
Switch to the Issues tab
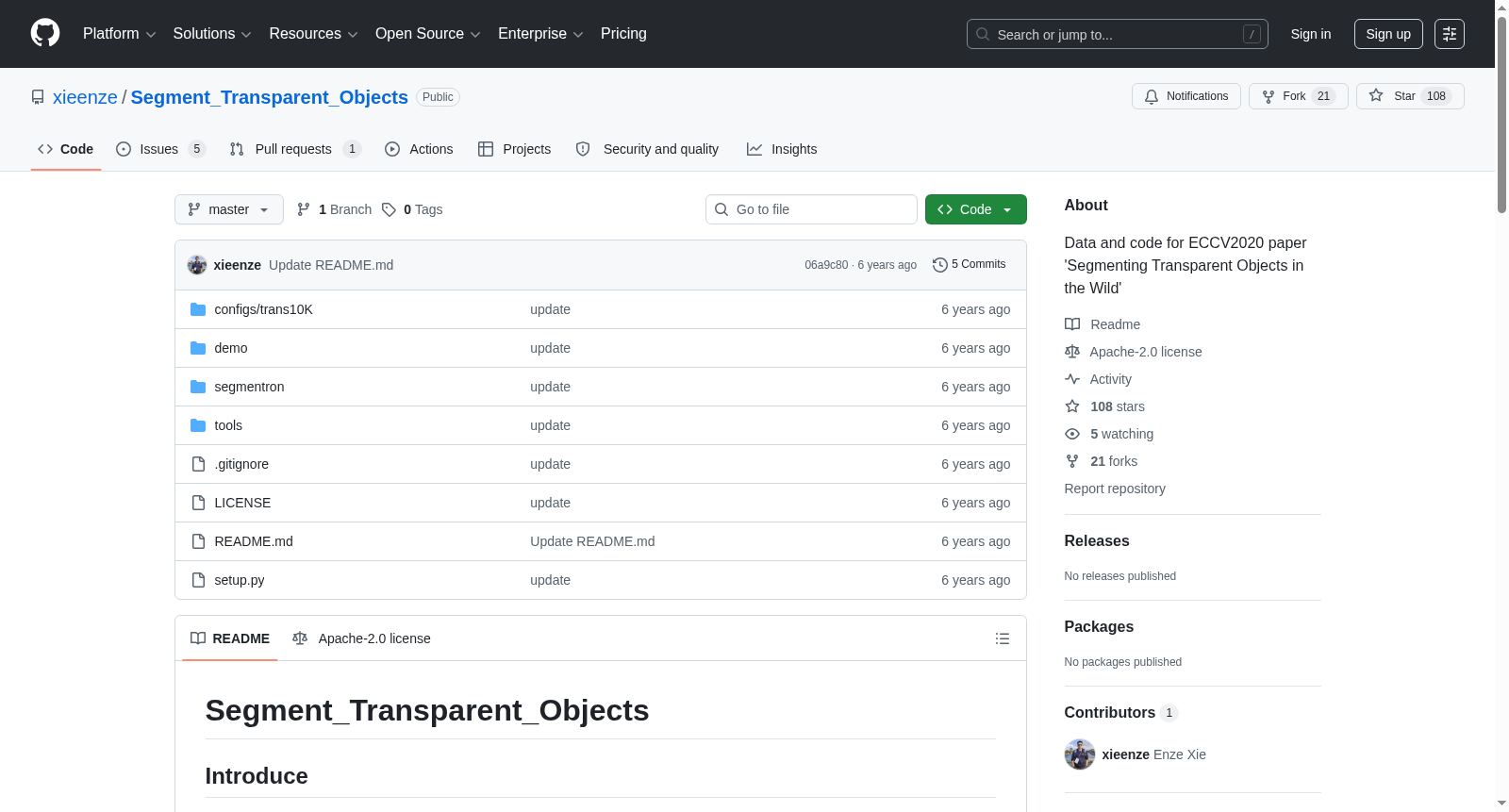click(160, 149)
